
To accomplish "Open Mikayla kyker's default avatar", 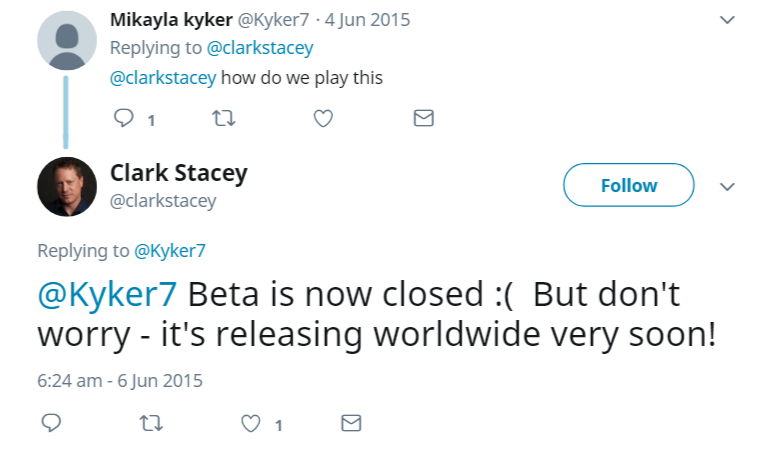I will 67,40.
